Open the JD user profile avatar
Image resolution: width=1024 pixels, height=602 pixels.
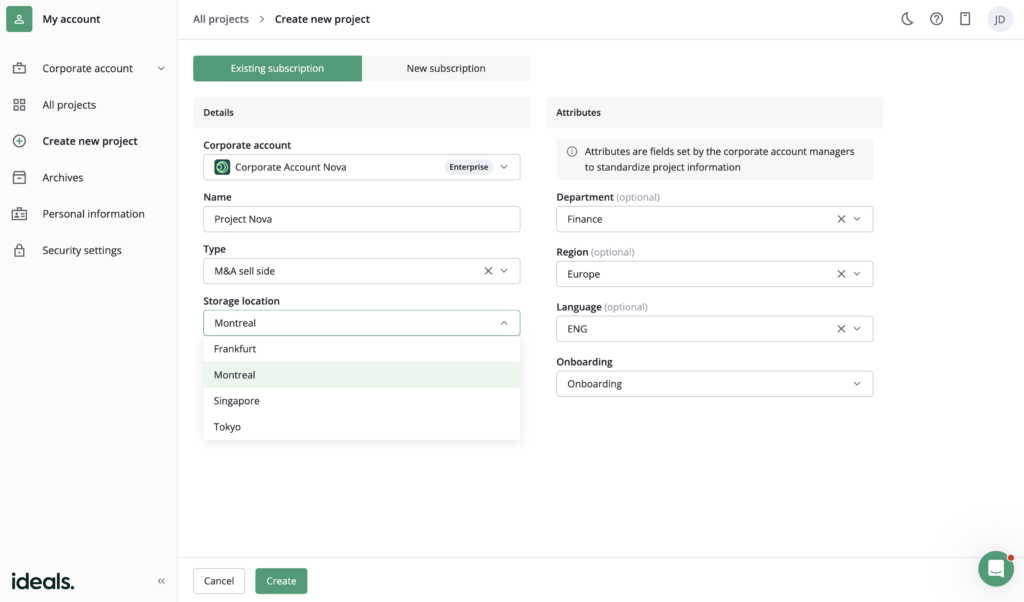(1000, 19)
